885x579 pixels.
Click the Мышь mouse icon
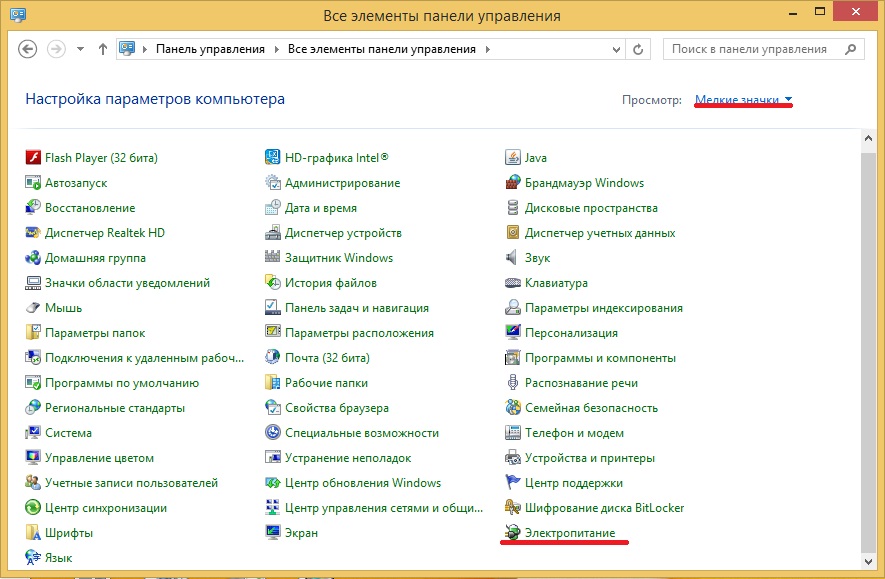tap(33, 308)
